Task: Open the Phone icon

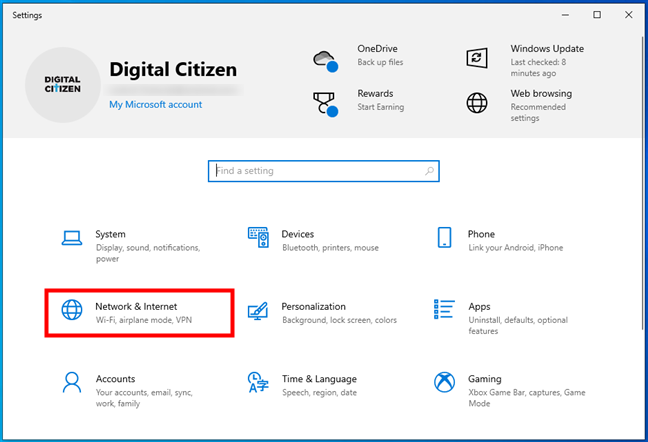Action: coord(444,238)
